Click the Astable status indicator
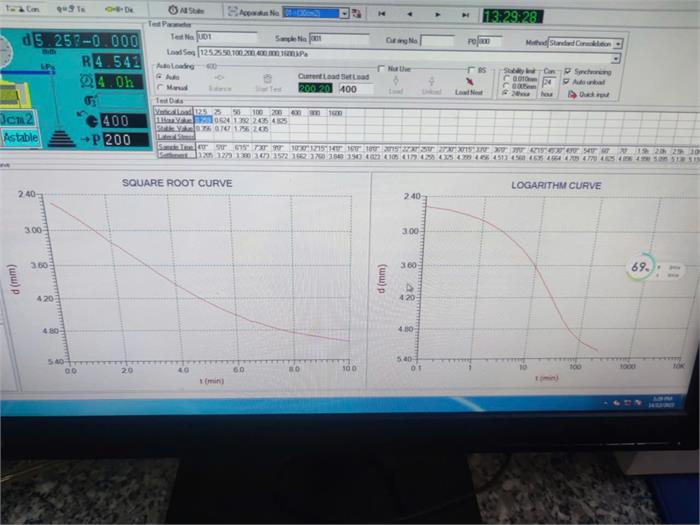700x525 pixels. [20, 139]
